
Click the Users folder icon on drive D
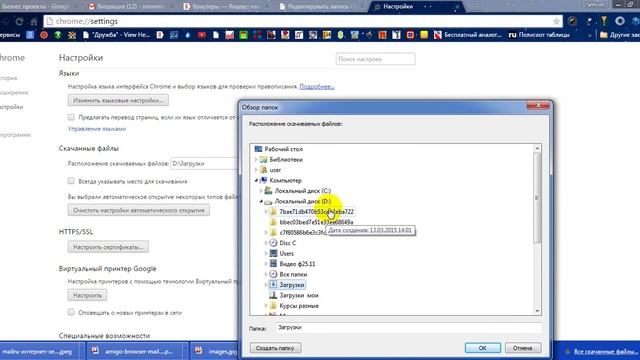pos(273,253)
